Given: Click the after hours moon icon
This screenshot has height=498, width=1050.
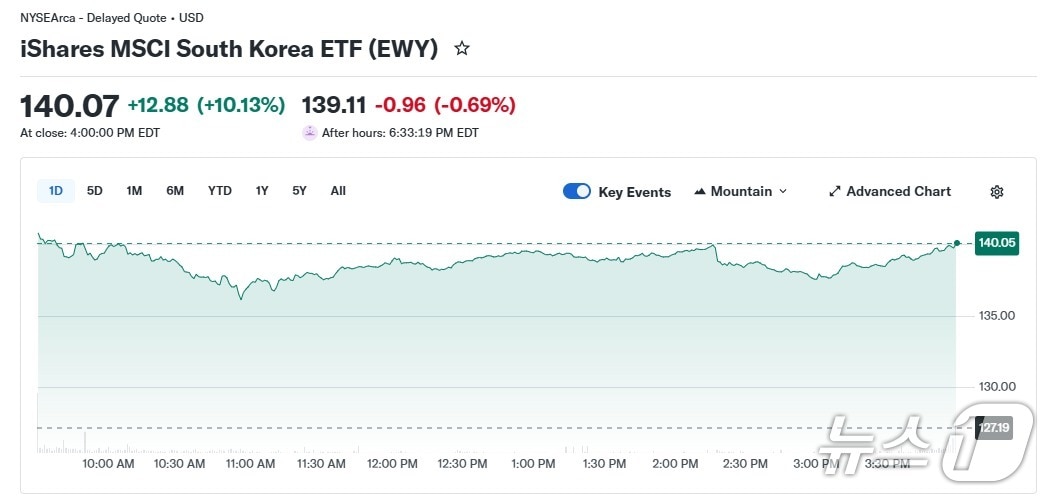Looking at the screenshot, I should pyautogui.click(x=310, y=132).
